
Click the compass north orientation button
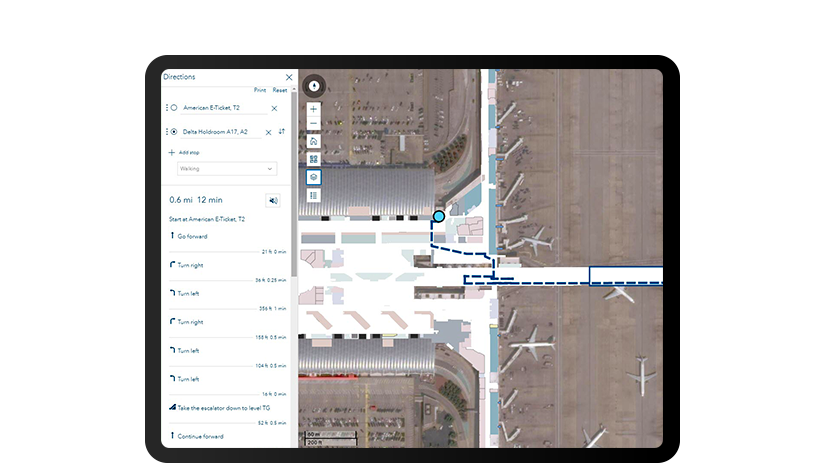pyautogui.click(x=313, y=86)
